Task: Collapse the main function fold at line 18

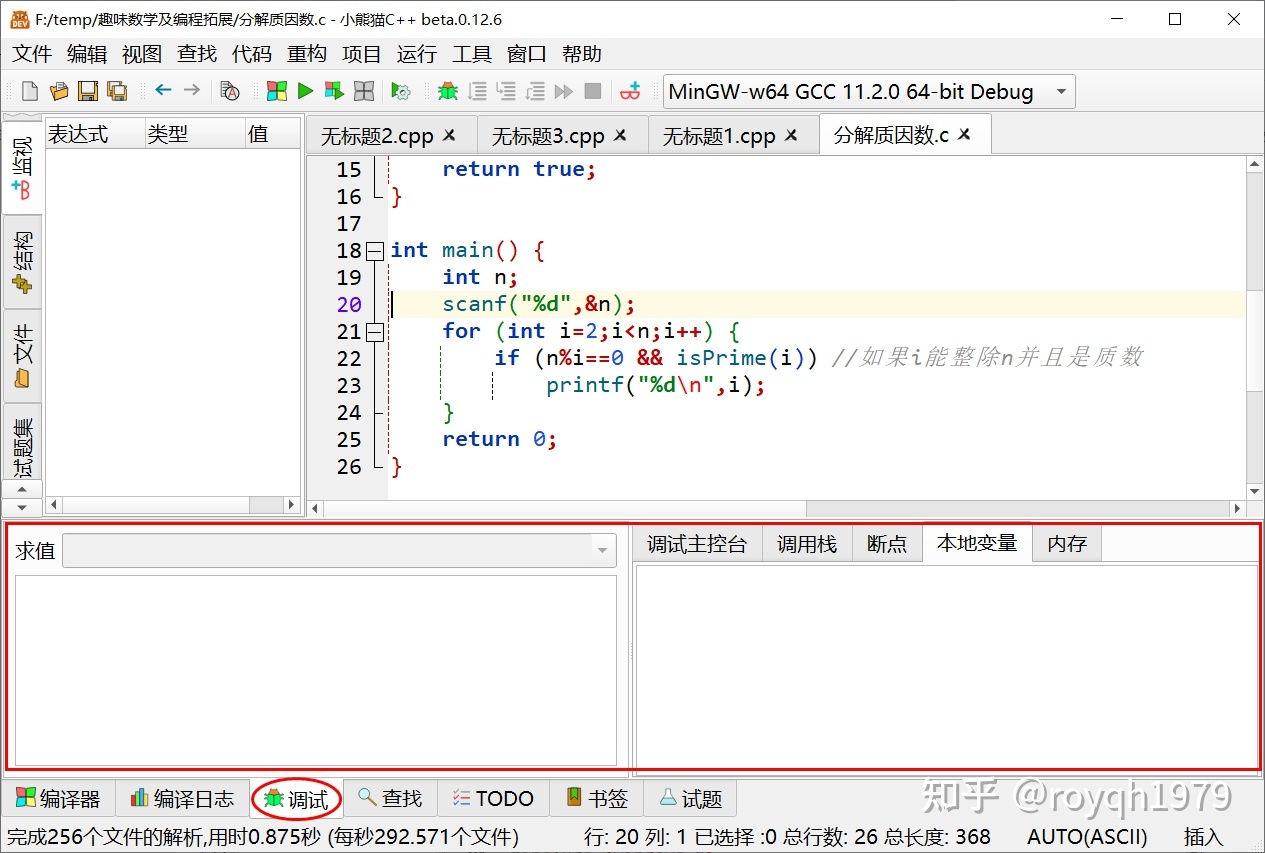Action: 375,251
